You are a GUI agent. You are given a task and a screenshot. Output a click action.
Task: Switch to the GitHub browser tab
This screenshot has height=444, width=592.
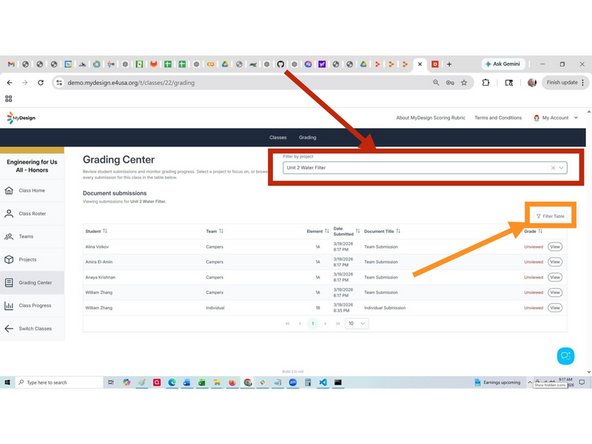pyautogui.click(x=281, y=64)
